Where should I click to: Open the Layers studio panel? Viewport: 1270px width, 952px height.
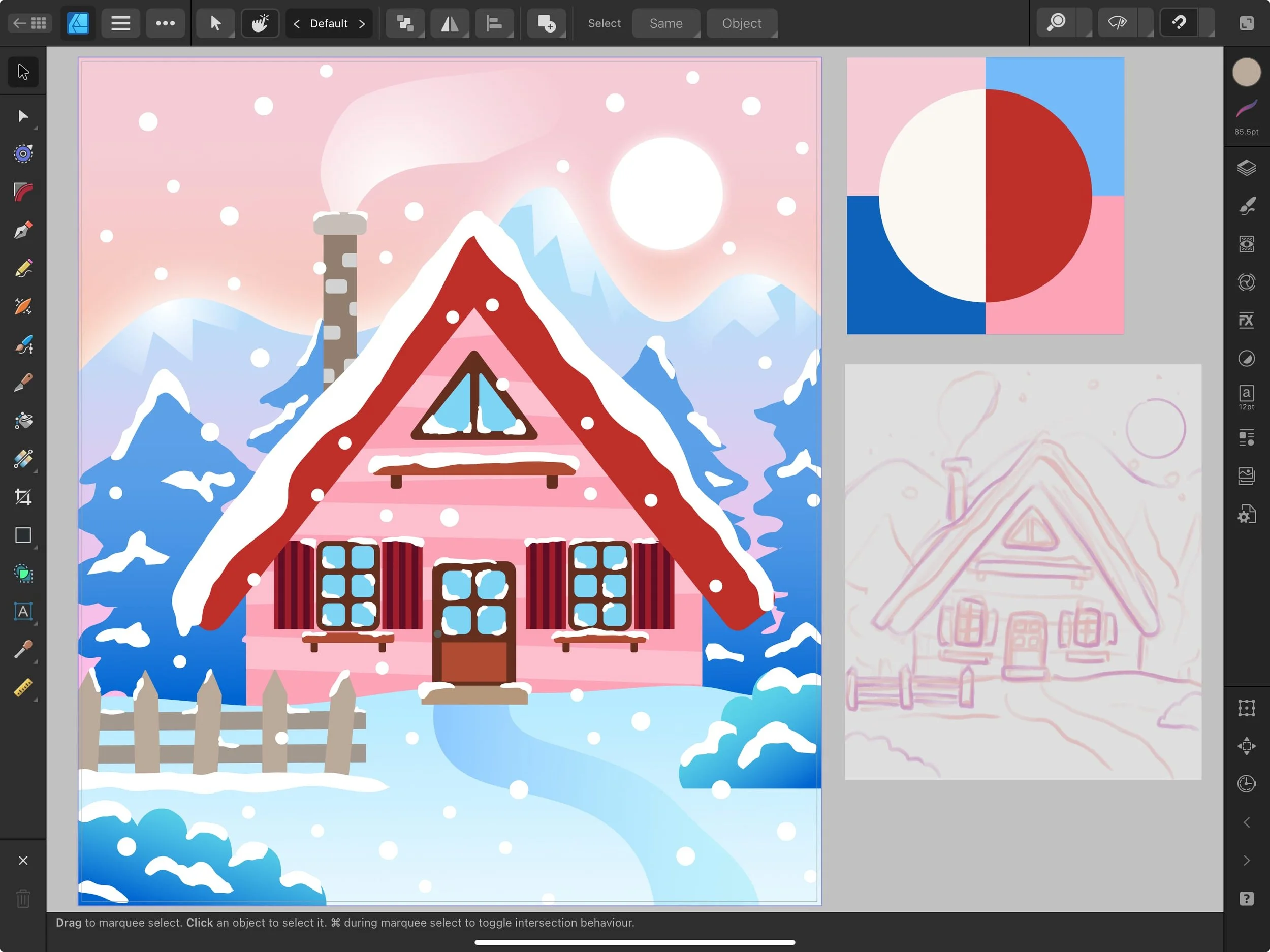[1246, 168]
